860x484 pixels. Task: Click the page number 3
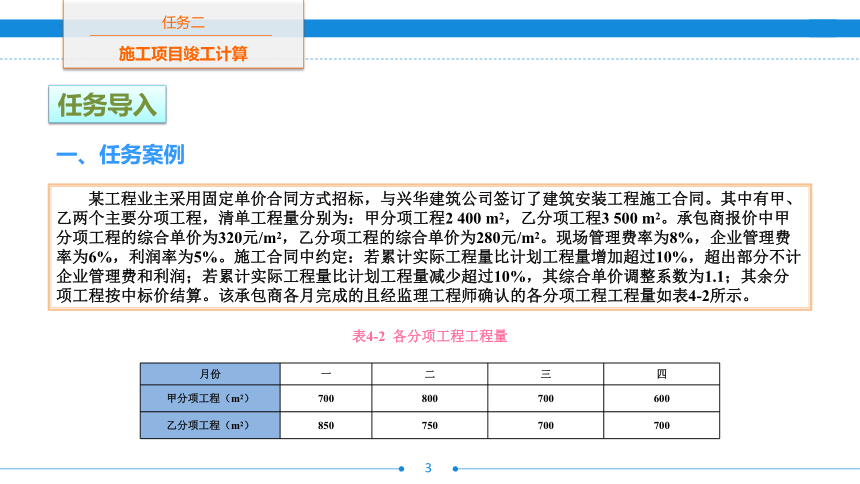pos(428,468)
